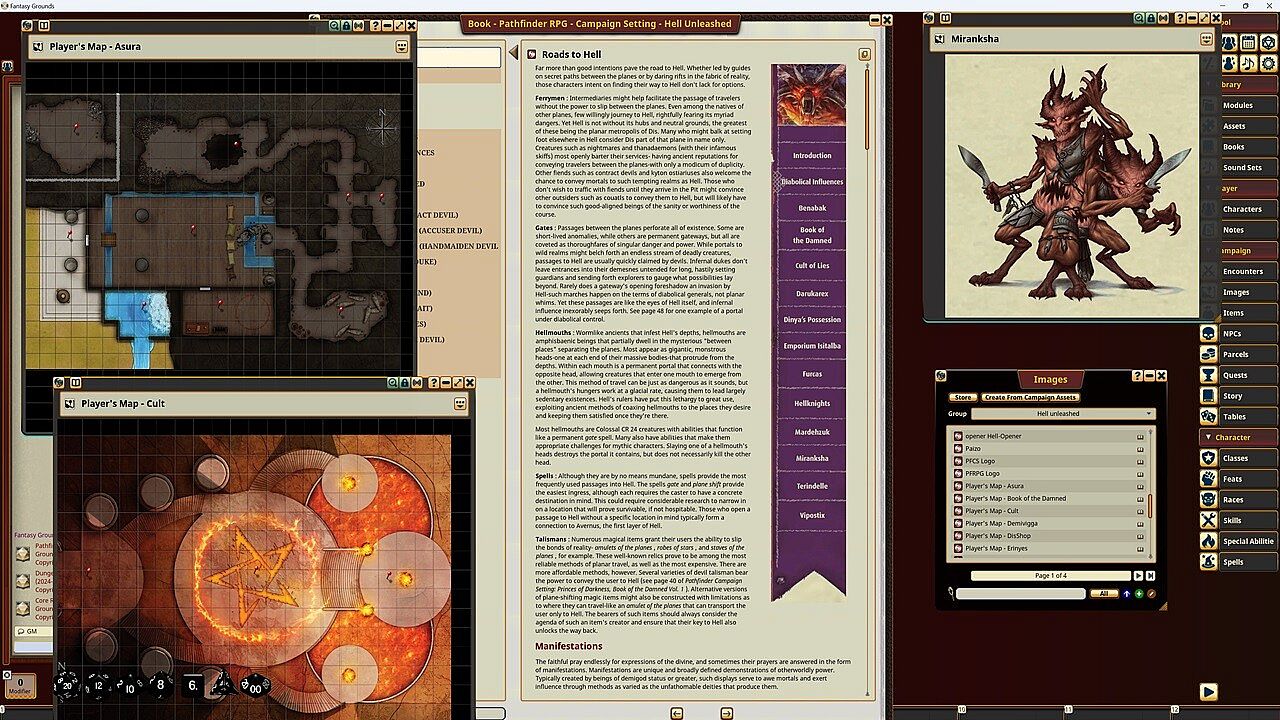
Task: Click the Spells wizard hat icon
Action: pos(1208,562)
